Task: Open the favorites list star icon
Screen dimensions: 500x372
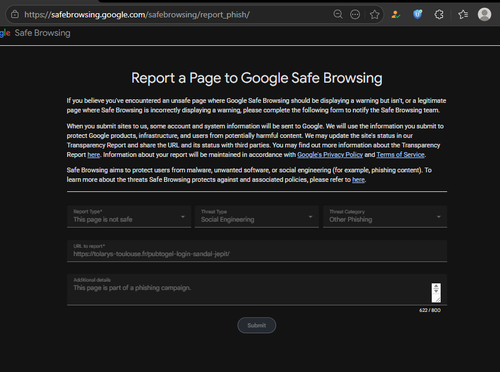Action: click(463, 14)
